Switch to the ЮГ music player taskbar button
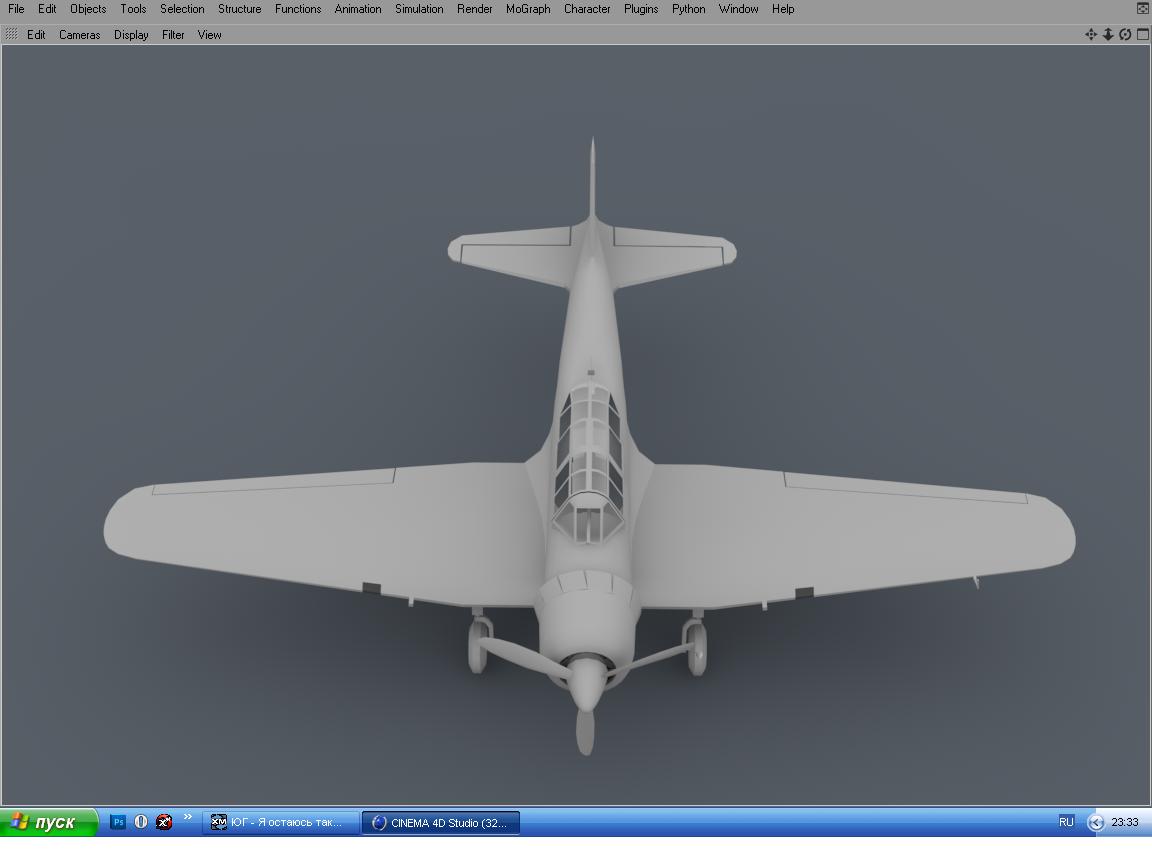This screenshot has height=864, width=1152. 280,822
